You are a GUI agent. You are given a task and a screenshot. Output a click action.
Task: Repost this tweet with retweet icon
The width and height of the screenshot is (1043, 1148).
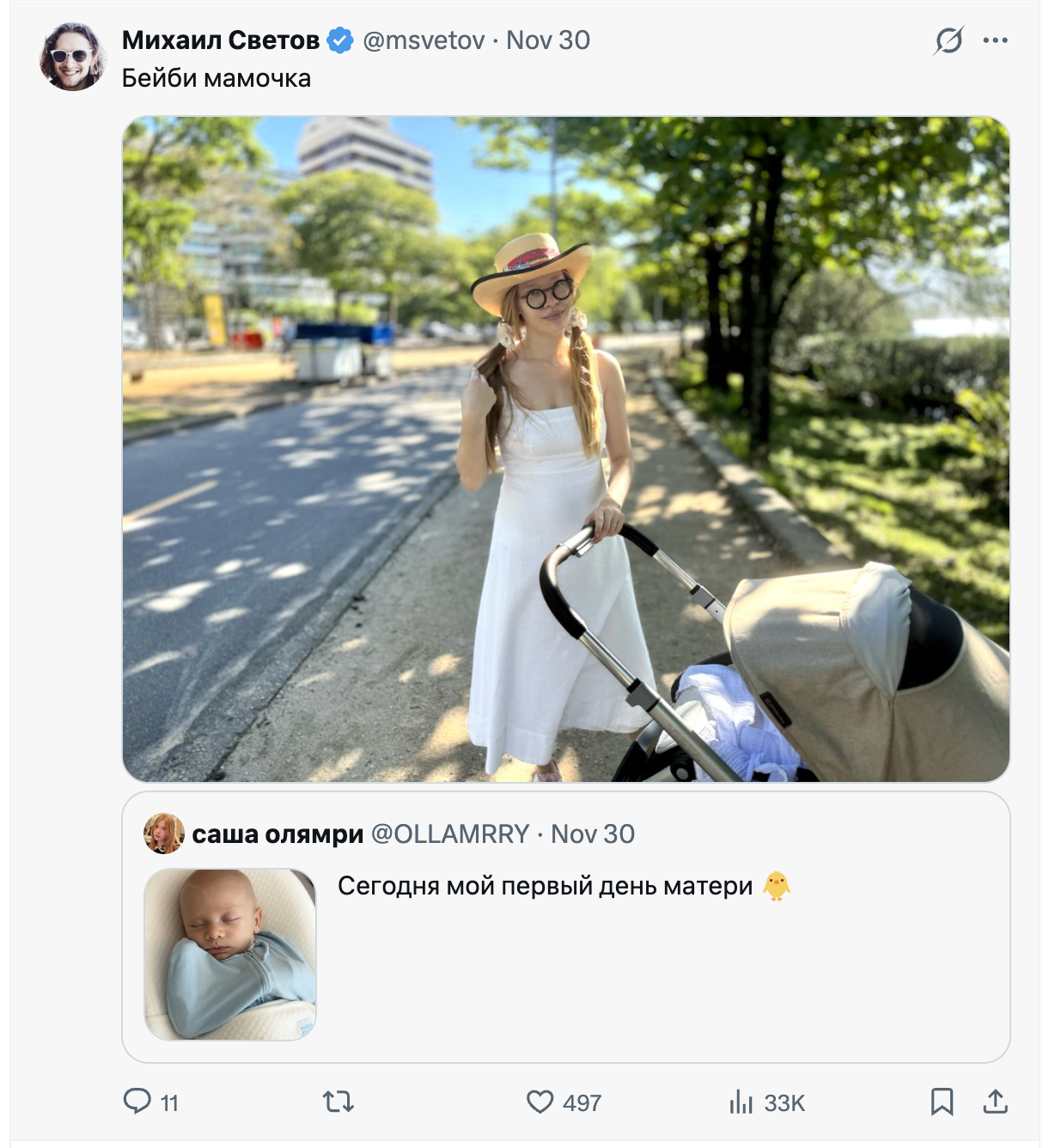coord(338,1101)
